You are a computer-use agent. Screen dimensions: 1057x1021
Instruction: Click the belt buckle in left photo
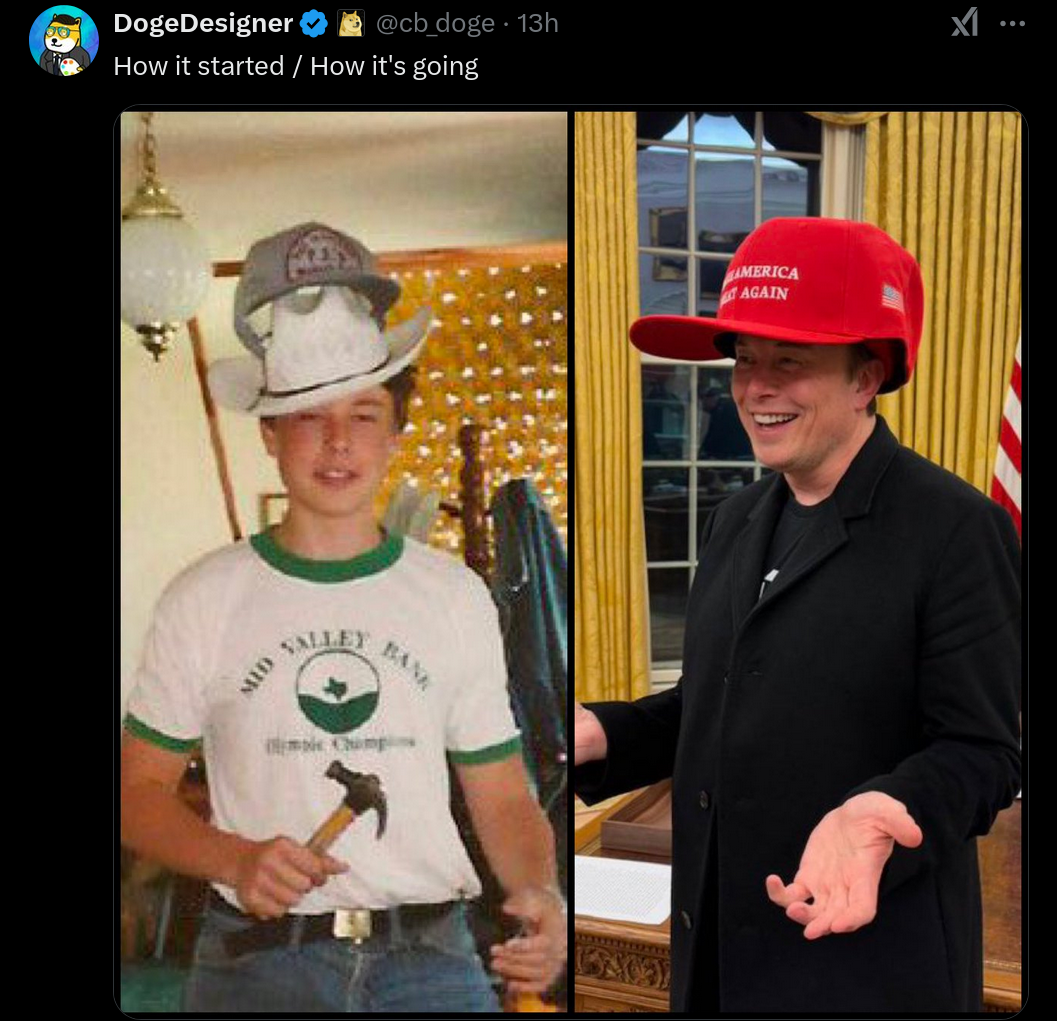(353, 924)
